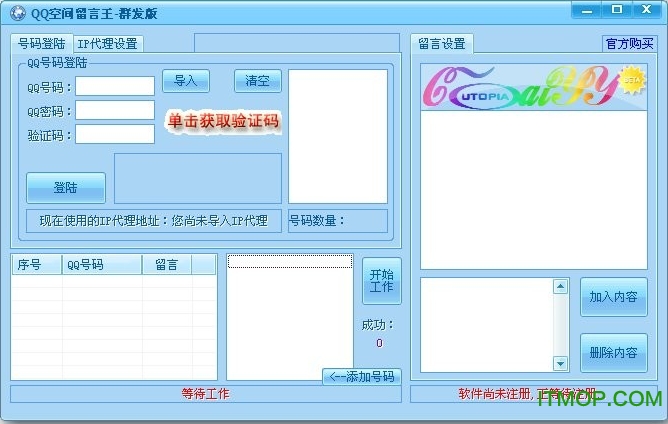This screenshot has height=424, width=668.
Task: Click 单击获取验证码 captcha image
Action: (x=223, y=121)
